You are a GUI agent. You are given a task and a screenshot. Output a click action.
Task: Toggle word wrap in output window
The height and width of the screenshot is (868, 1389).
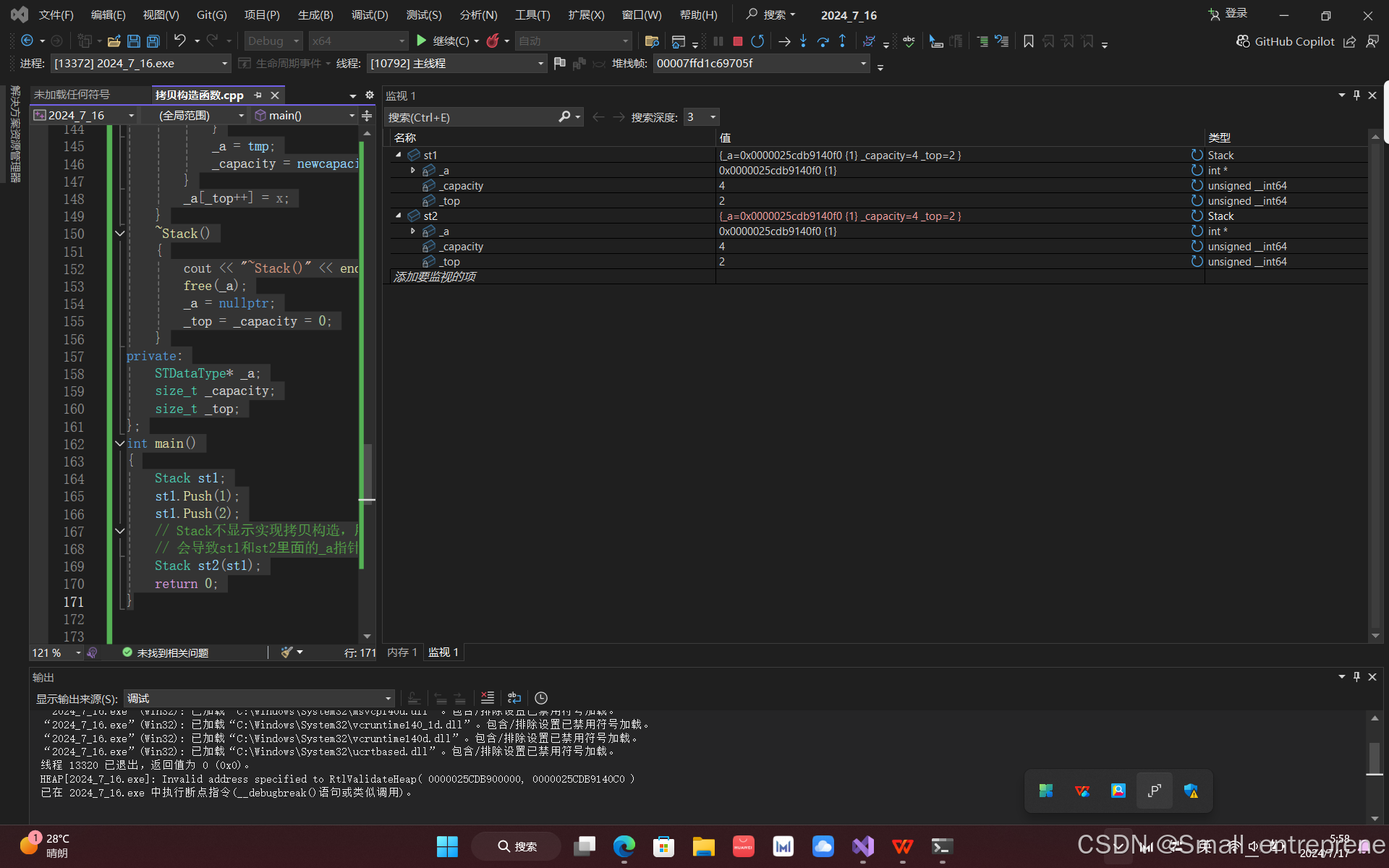[514, 698]
